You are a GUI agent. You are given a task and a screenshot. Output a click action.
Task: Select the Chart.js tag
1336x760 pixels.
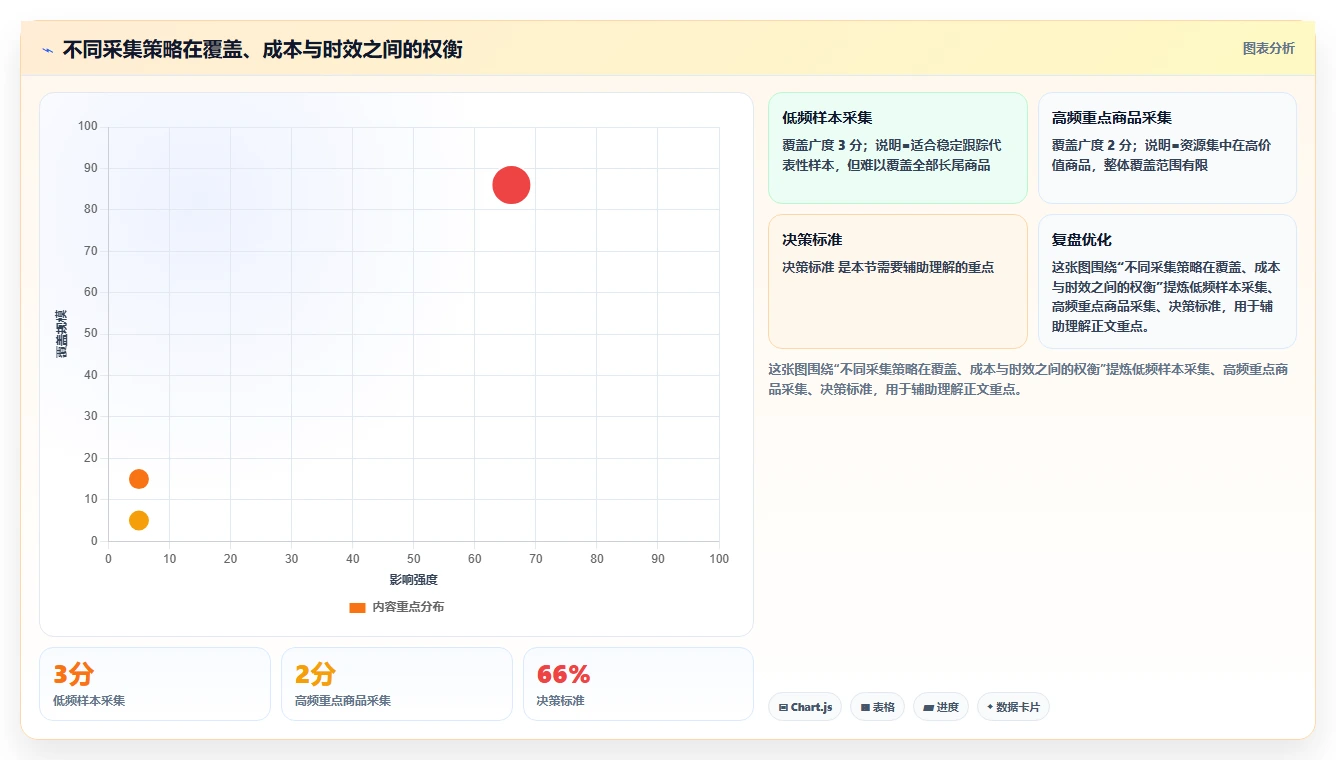click(x=805, y=707)
